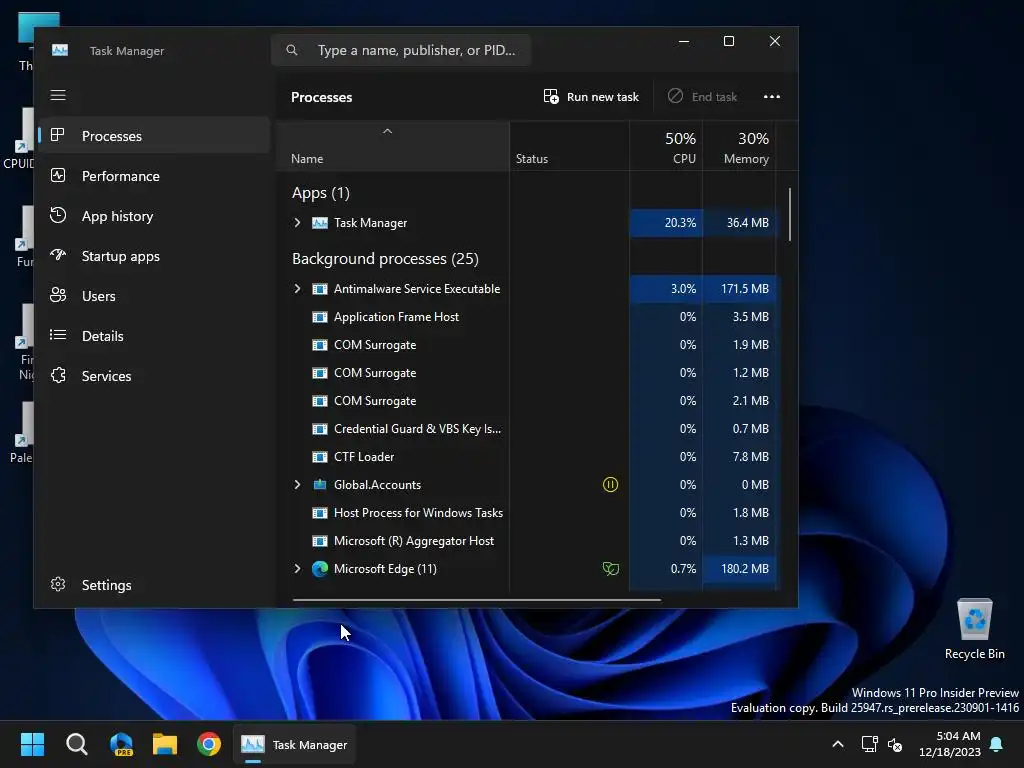The height and width of the screenshot is (768, 1024).
Task: Click the search magnifier icon
Action: (292, 50)
